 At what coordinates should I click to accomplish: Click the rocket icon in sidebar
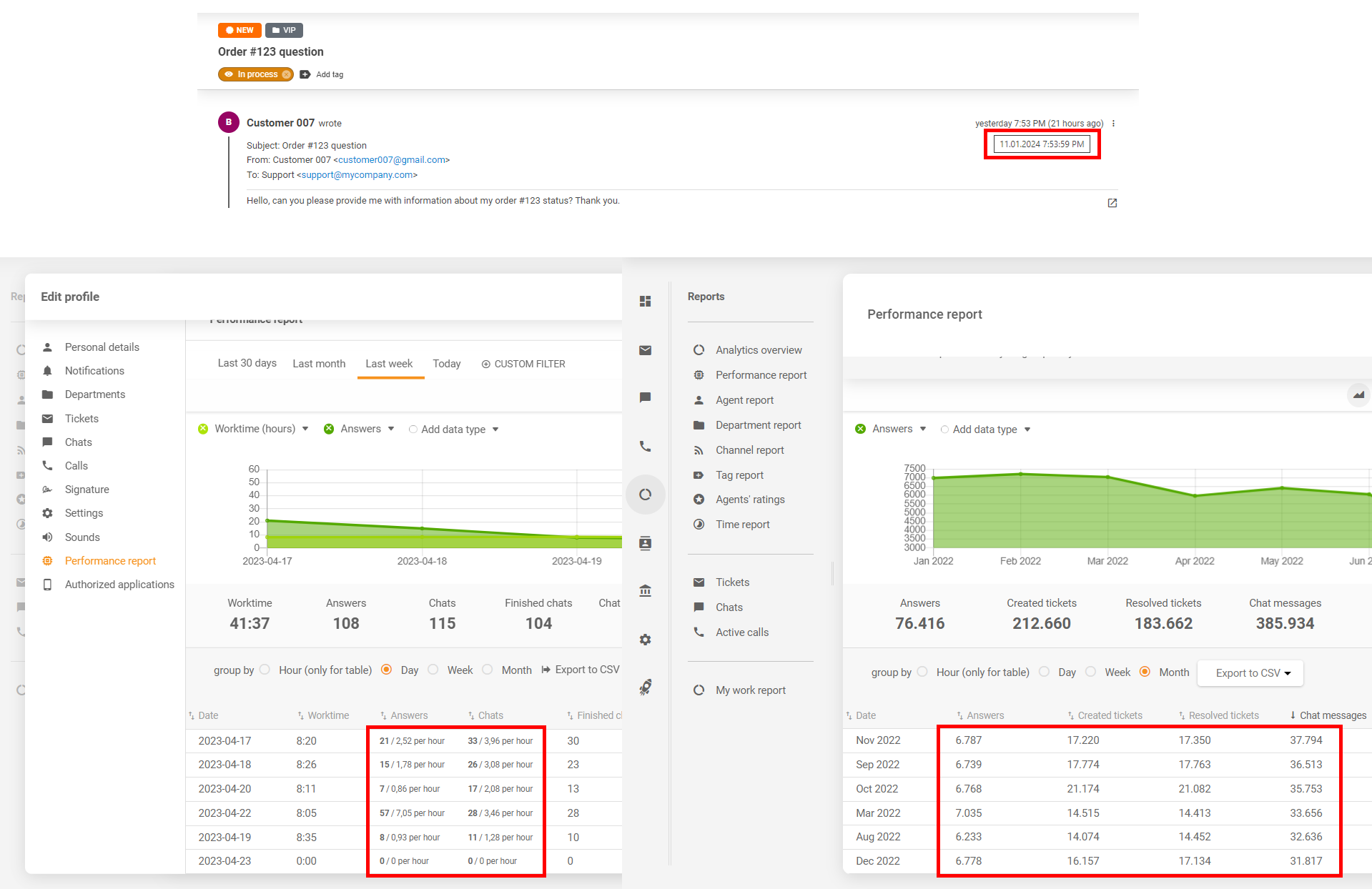tap(645, 687)
